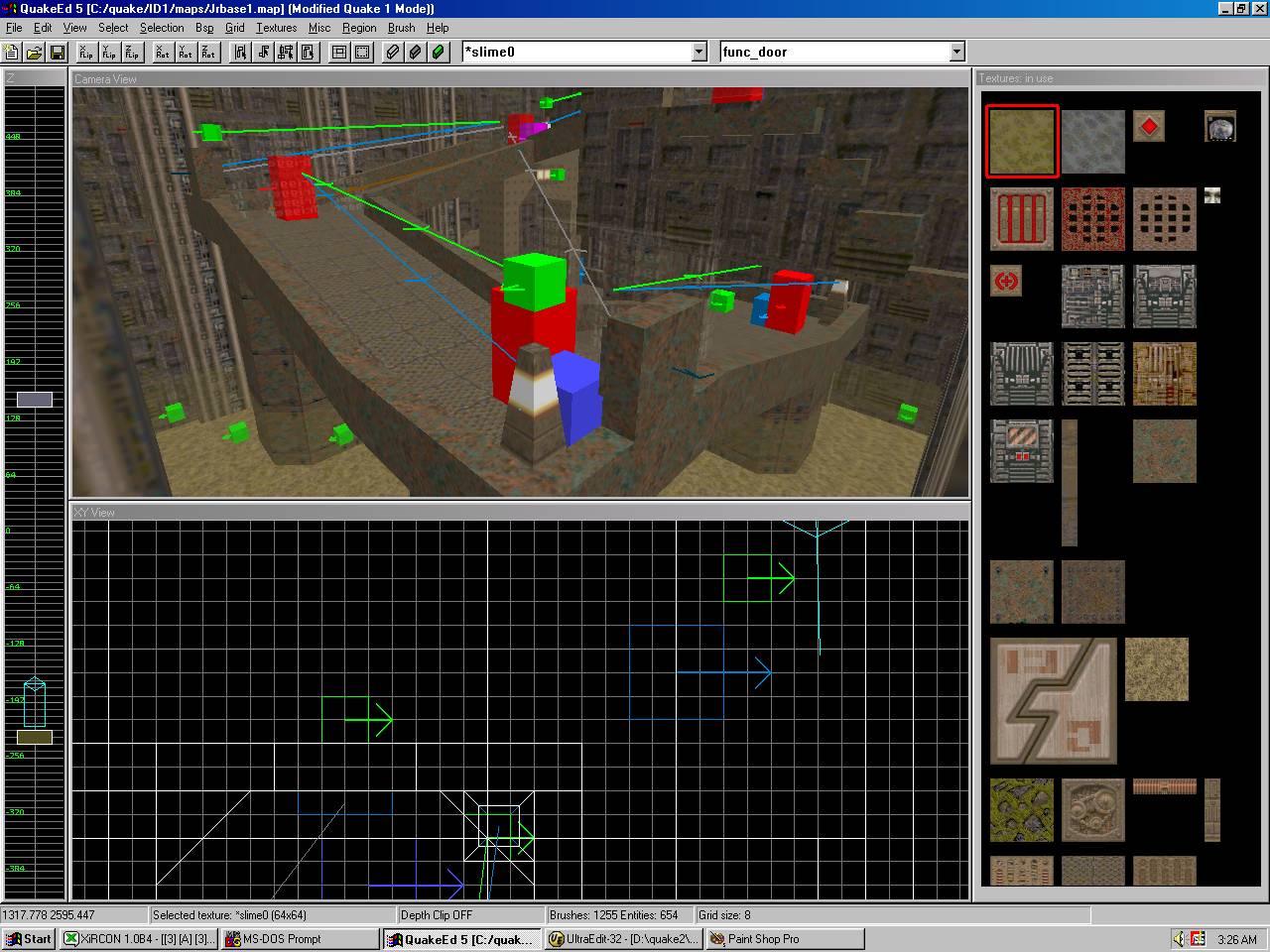Viewport: 1270px width, 952px height.
Task: Click the green brush icon in toolbar
Action: tap(439, 53)
